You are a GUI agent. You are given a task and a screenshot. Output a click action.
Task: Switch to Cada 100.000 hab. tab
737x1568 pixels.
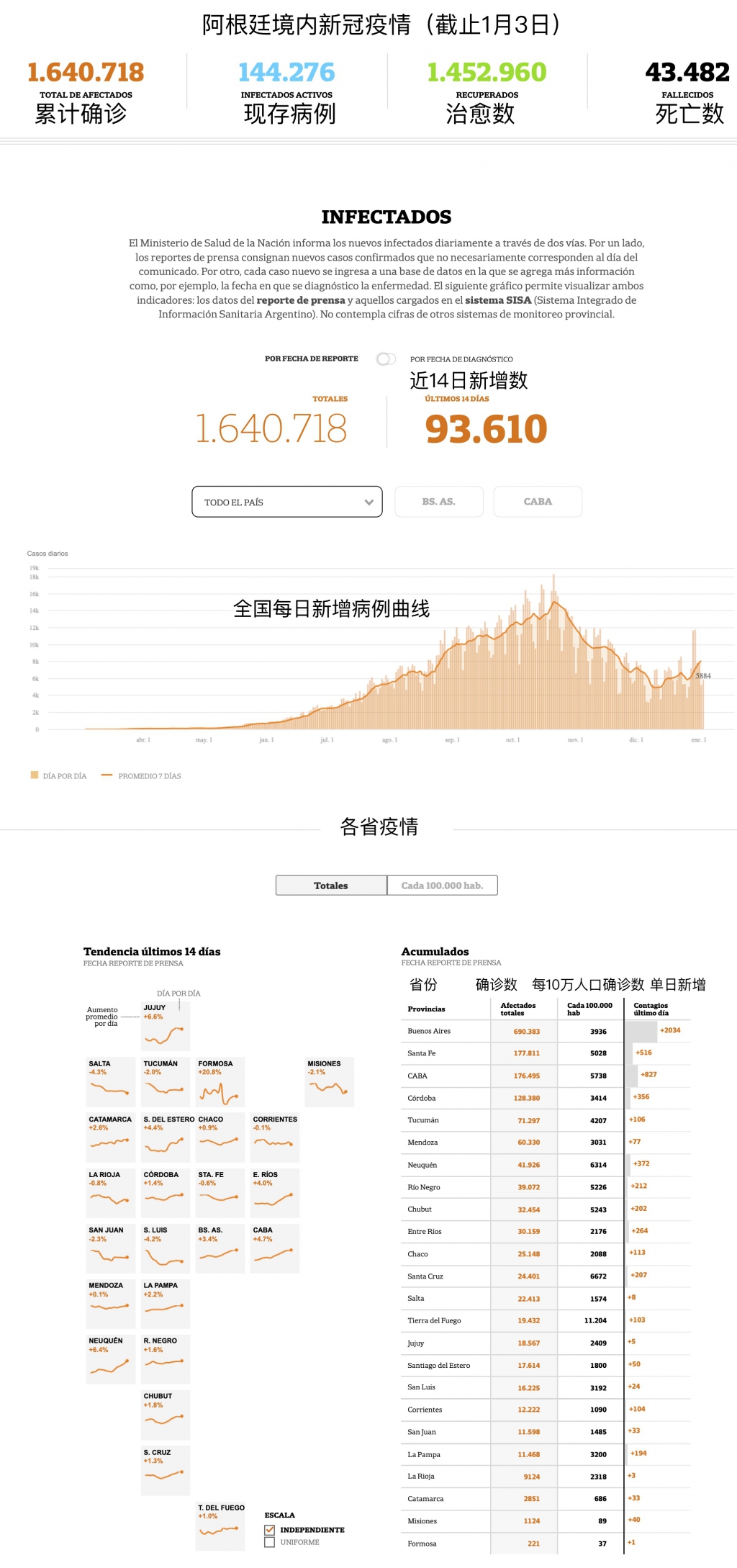[442, 886]
